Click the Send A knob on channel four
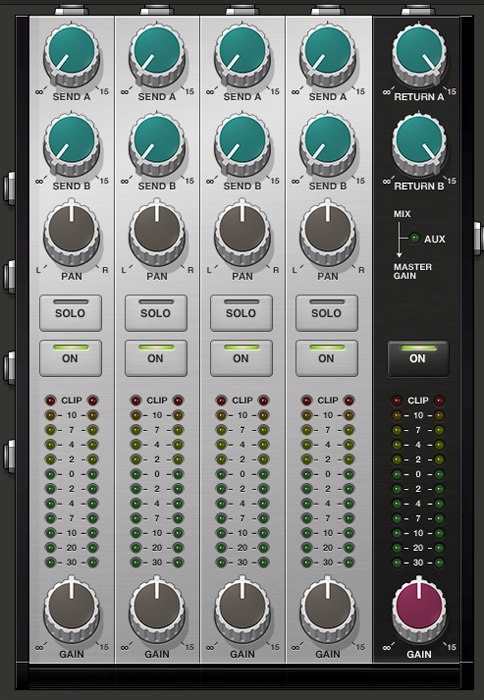The height and width of the screenshot is (700, 484). 328,54
